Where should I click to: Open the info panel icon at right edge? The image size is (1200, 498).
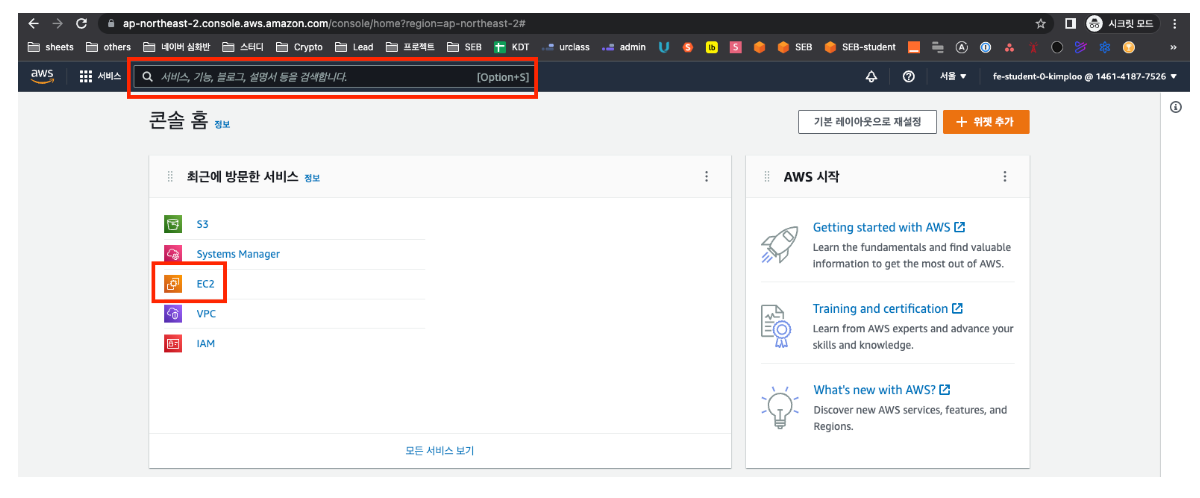1176,107
